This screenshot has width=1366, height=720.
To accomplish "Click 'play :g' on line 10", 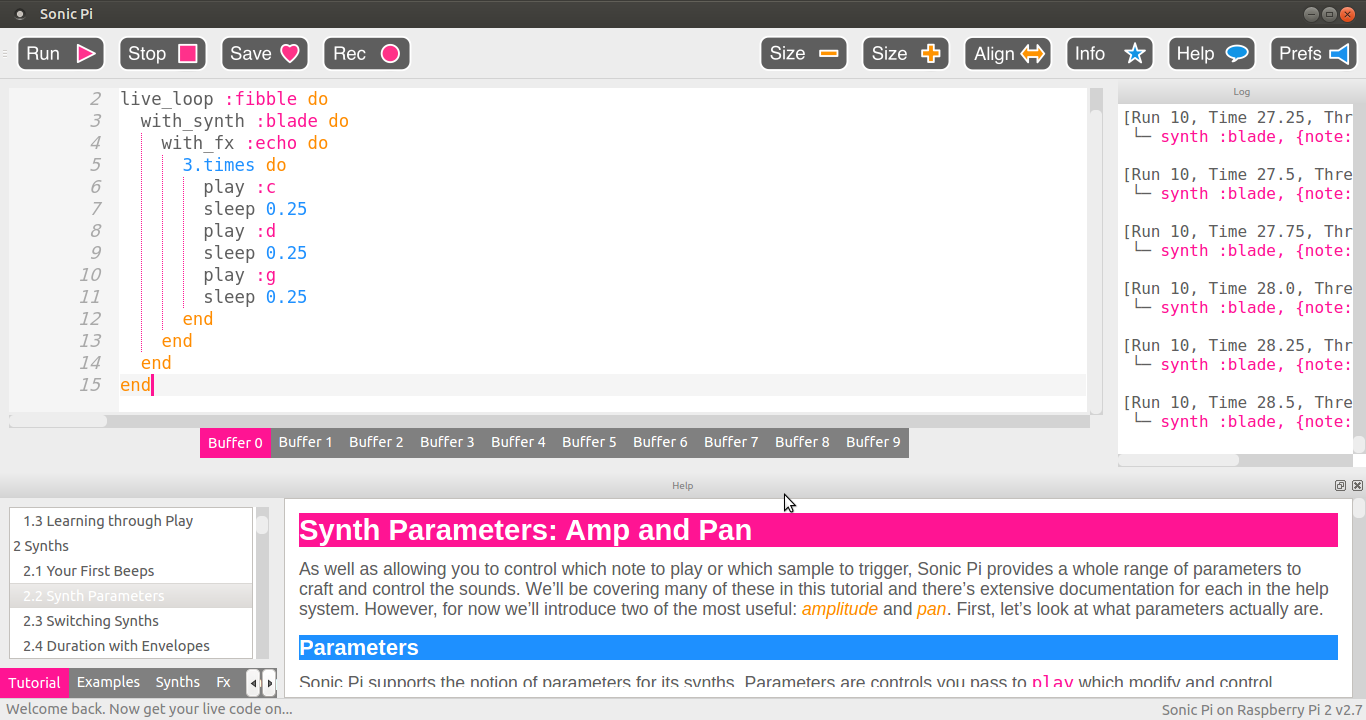I will 239,275.
